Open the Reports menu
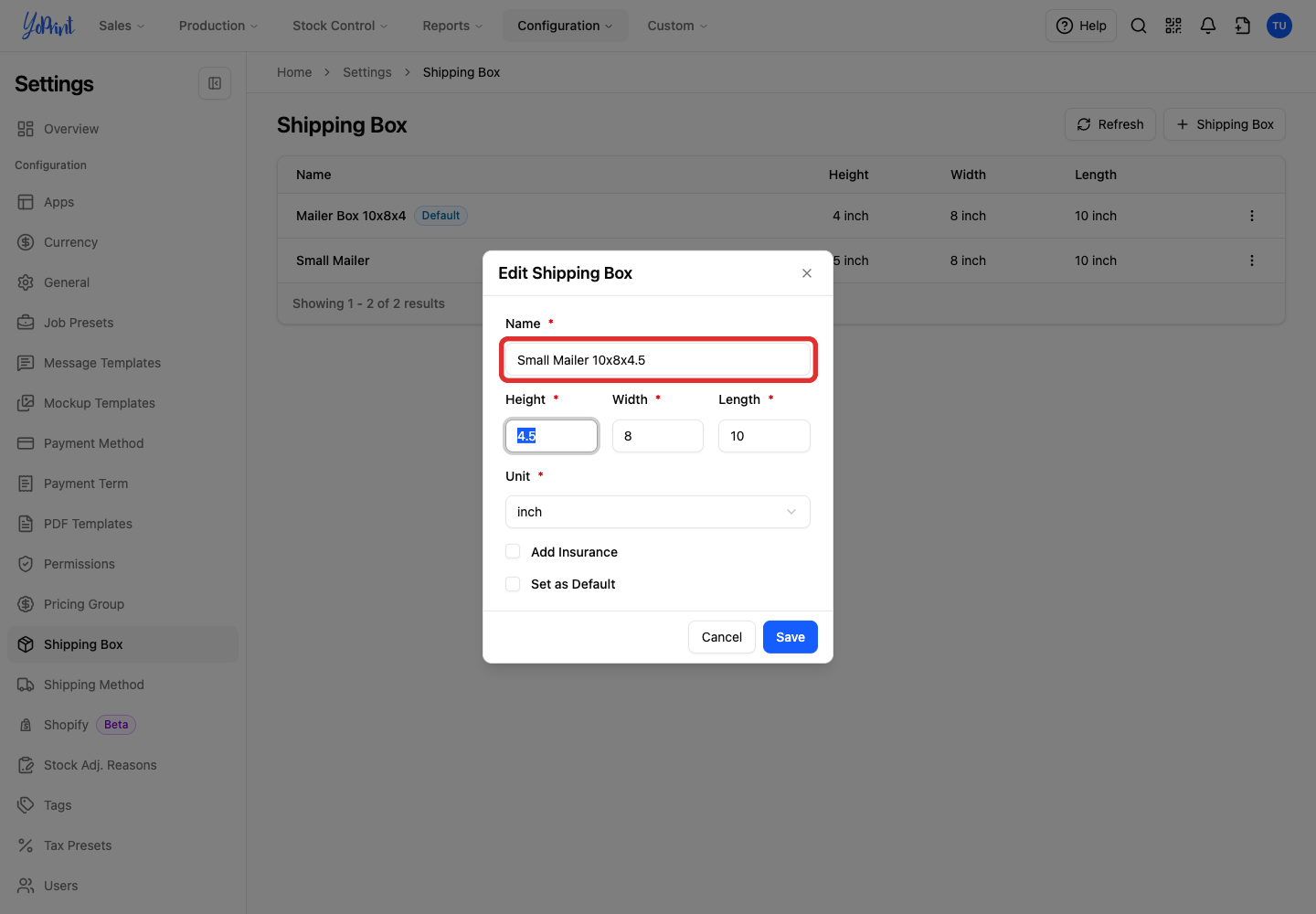1316x914 pixels. [x=452, y=26]
